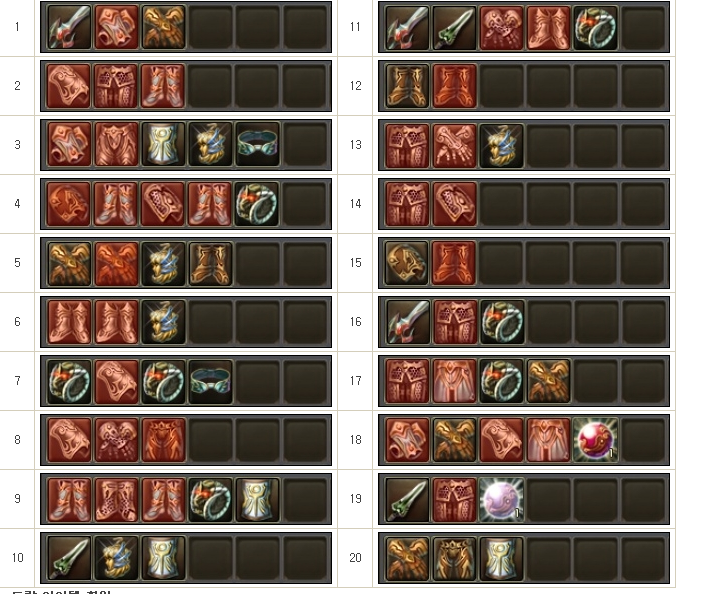Click the teal belt icon in row 3

point(257,145)
